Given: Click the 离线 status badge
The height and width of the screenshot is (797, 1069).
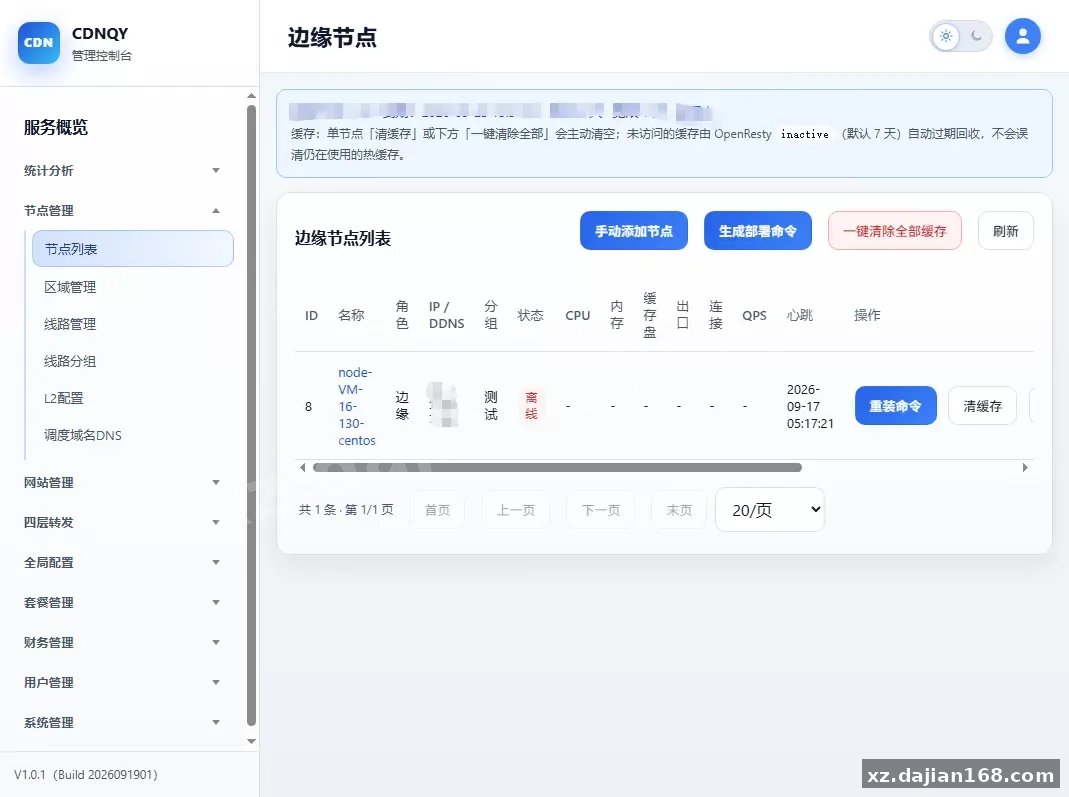Looking at the screenshot, I should (531, 406).
